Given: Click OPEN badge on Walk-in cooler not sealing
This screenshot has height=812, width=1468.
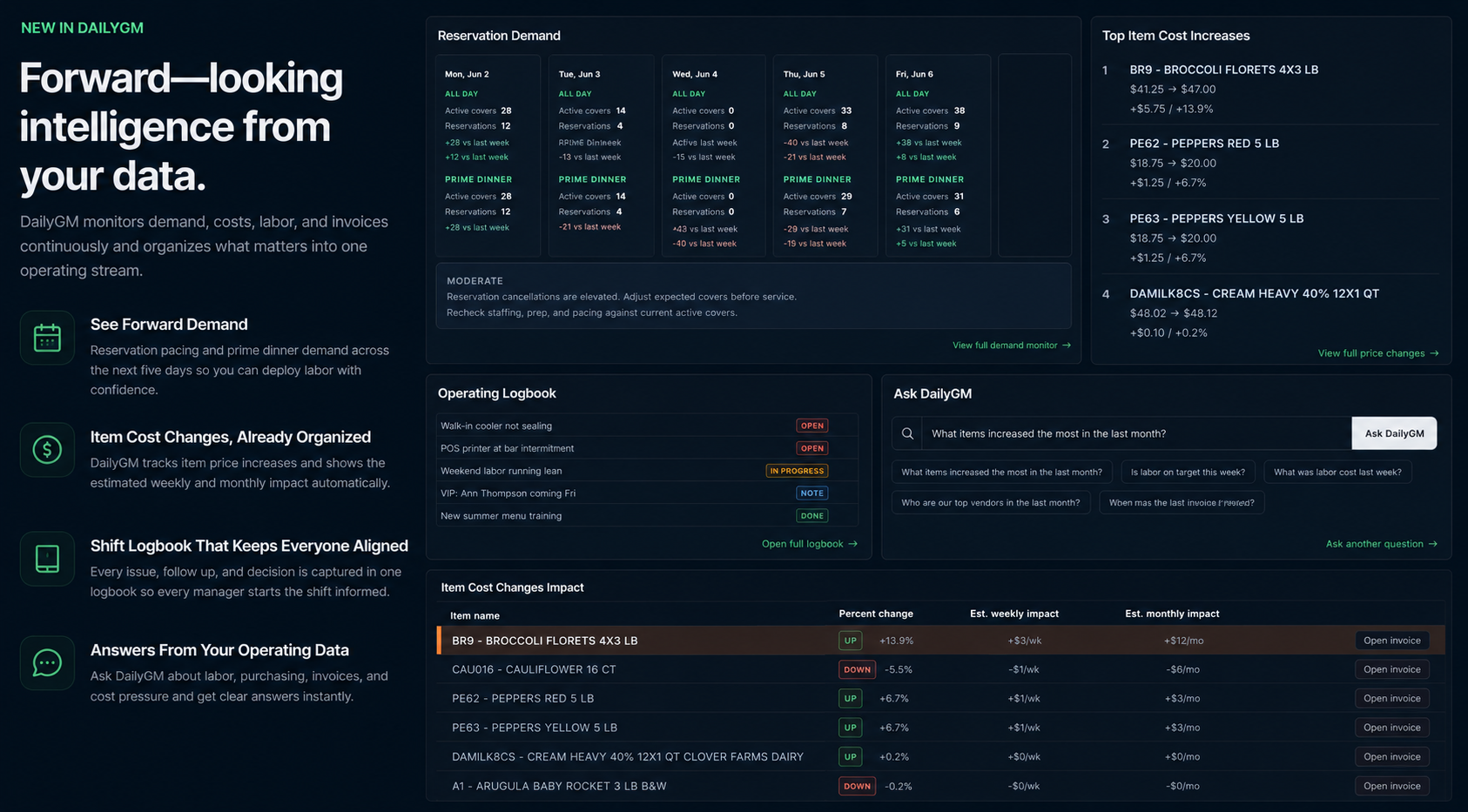Looking at the screenshot, I should click(811, 426).
